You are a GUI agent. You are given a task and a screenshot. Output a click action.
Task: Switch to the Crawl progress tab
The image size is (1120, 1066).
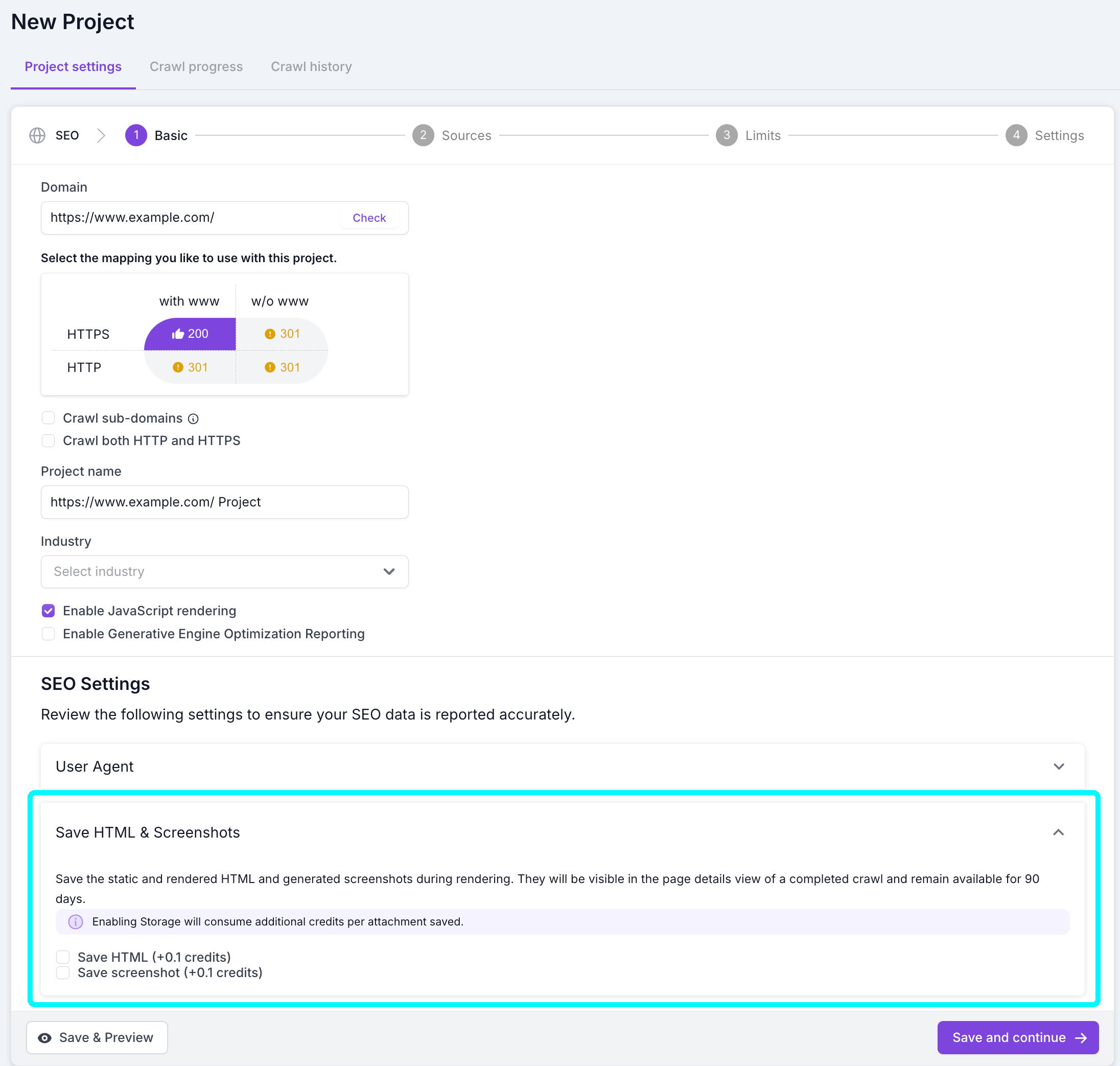pyautogui.click(x=196, y=66)
